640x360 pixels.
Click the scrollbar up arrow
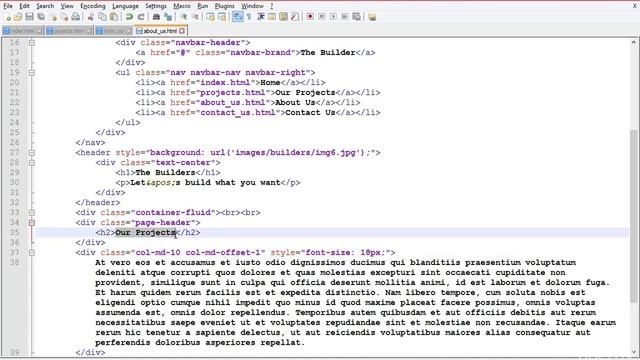click(x=633, y=42)
